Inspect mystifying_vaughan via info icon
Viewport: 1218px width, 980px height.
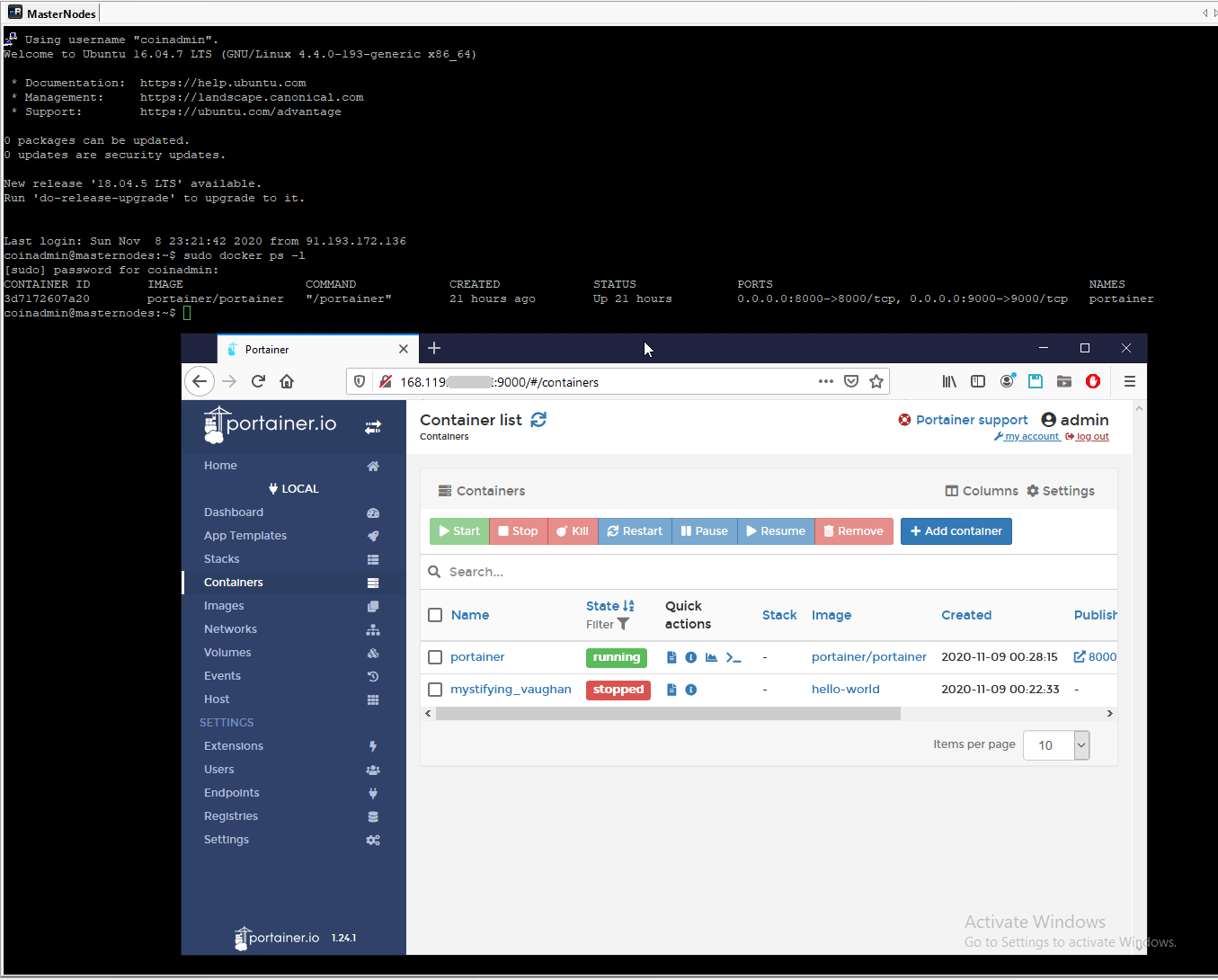[x=691, y=690]
